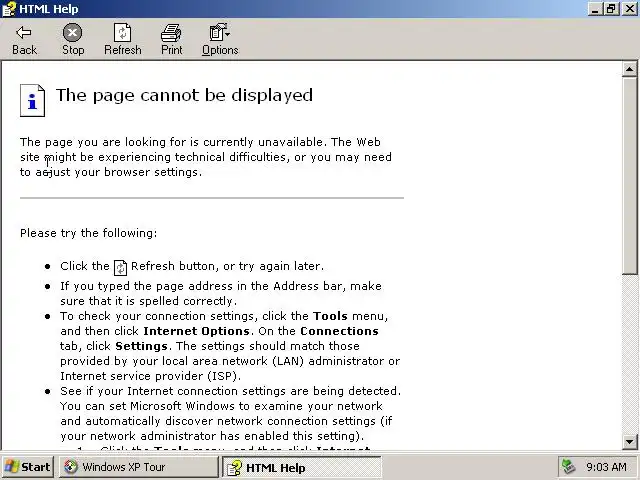Click the vertical scrollbar down arrow
Image resolution: width=640 pixels, height=480 pixels.
pos(629,441)
